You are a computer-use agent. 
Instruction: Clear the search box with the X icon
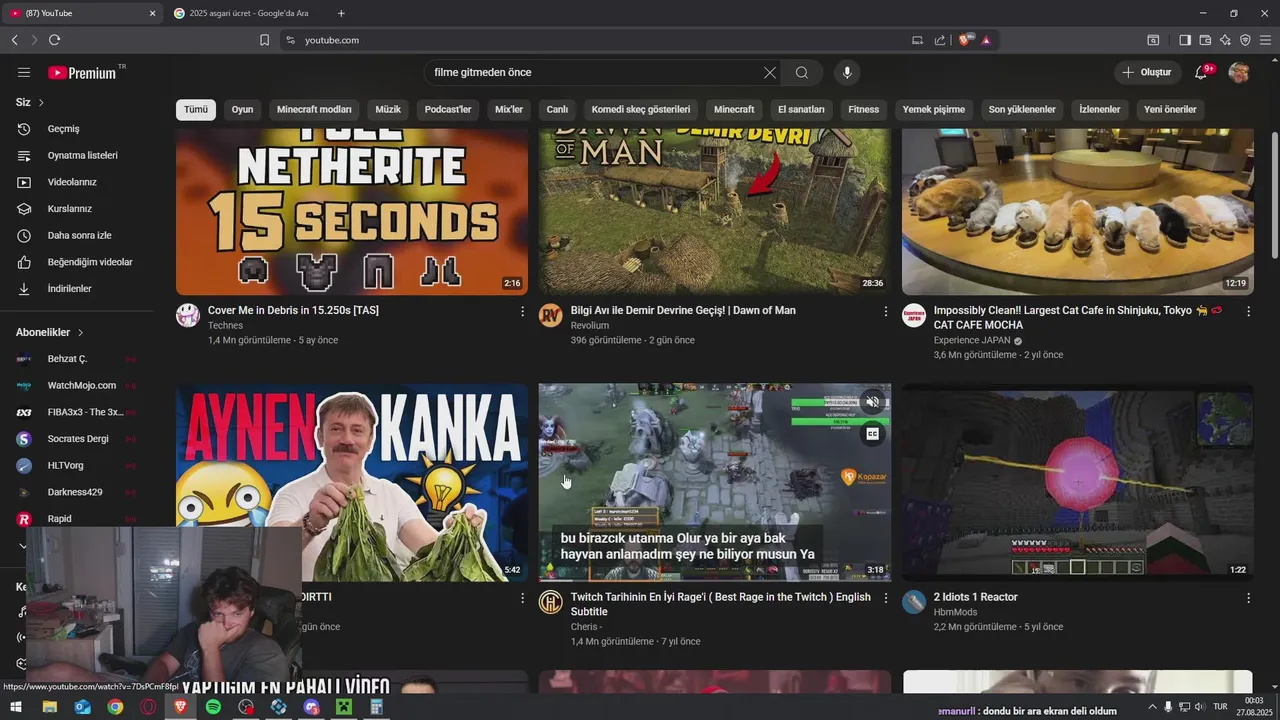770,72
